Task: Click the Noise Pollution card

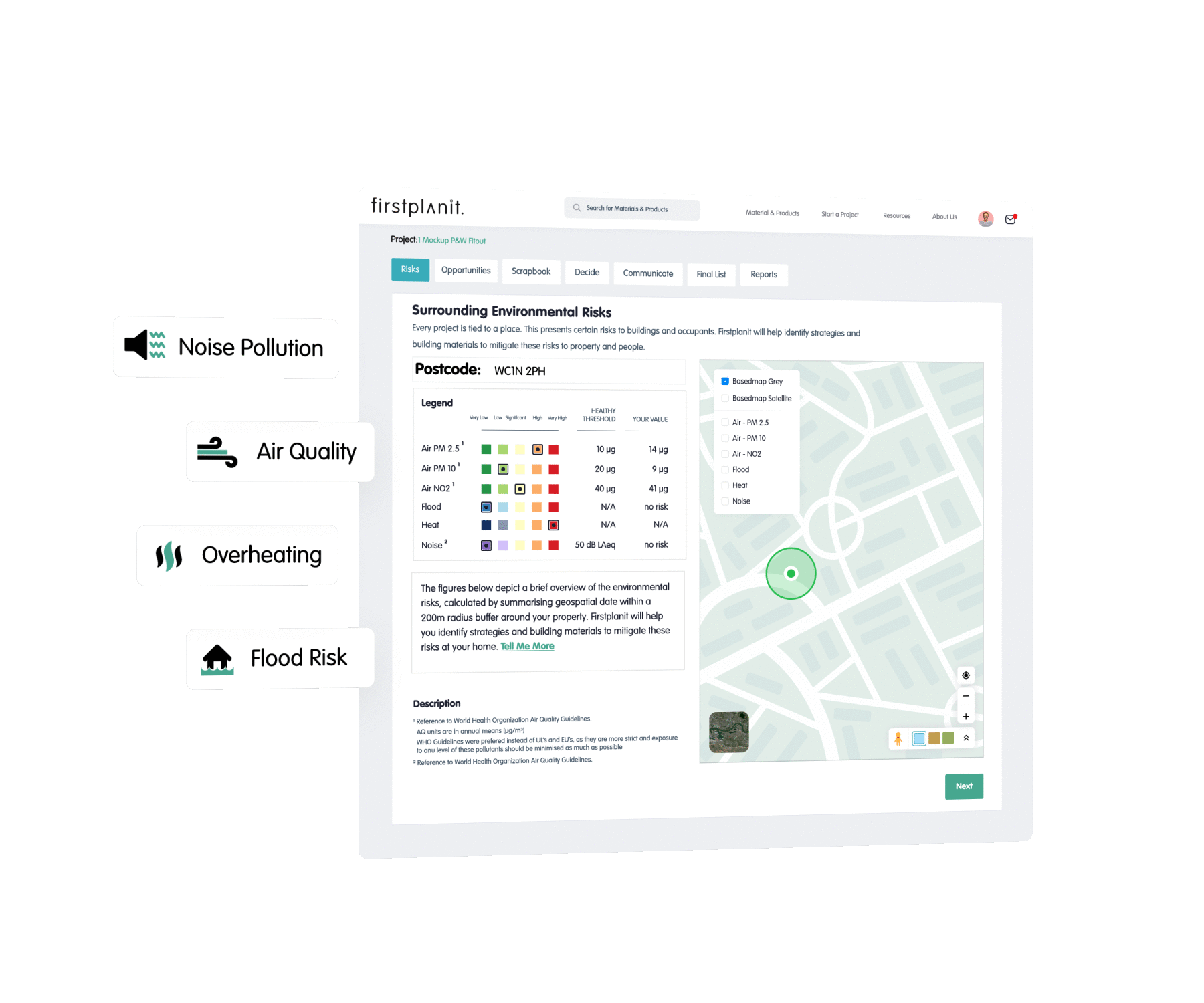Action: point(225,347)
